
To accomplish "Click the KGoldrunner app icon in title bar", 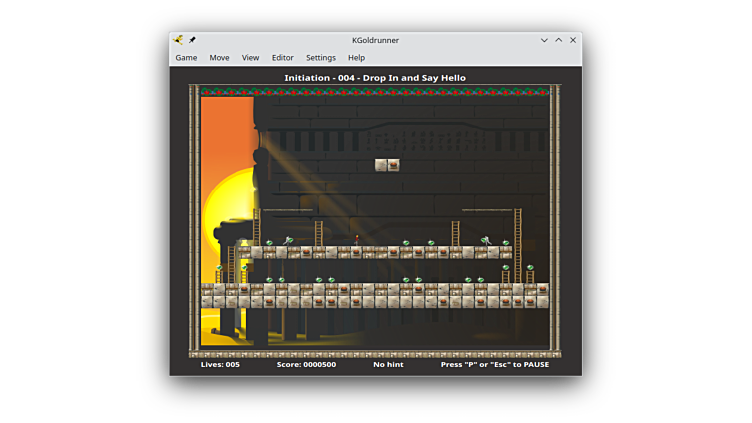I will [178, 40].
